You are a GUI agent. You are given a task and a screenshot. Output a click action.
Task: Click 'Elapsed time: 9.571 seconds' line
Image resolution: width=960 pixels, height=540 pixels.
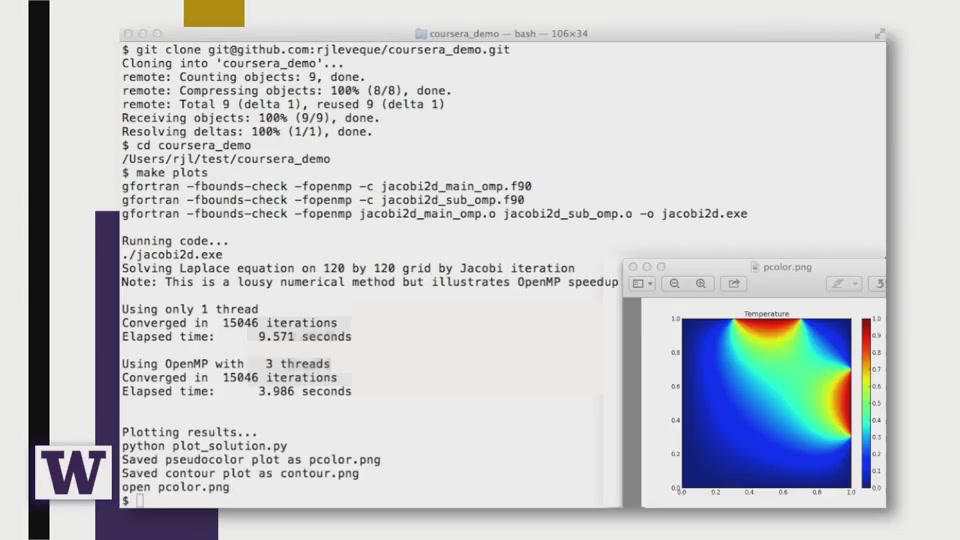(236, 337)
